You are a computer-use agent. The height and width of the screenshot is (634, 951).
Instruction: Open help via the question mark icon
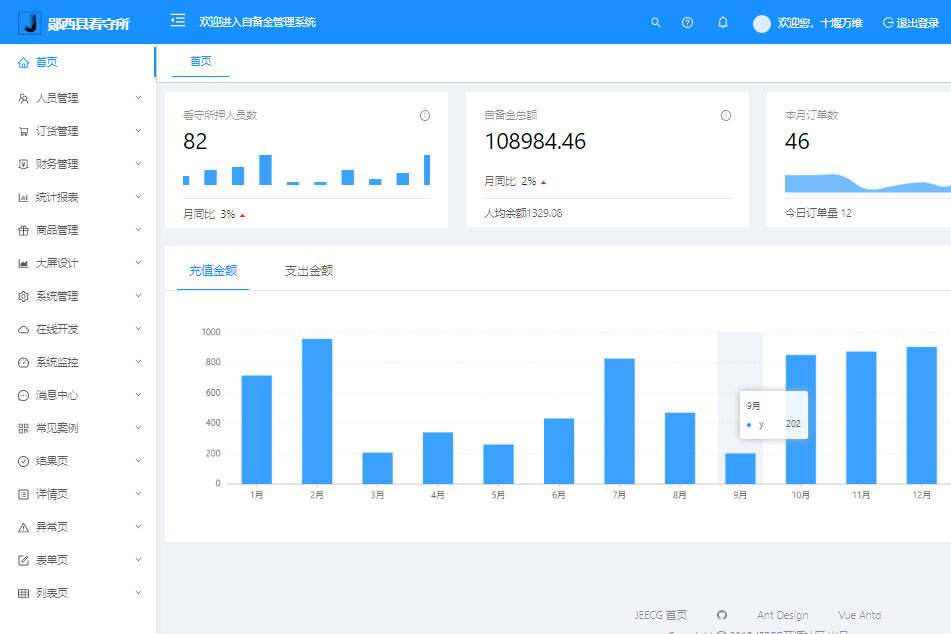click(687, 22)
